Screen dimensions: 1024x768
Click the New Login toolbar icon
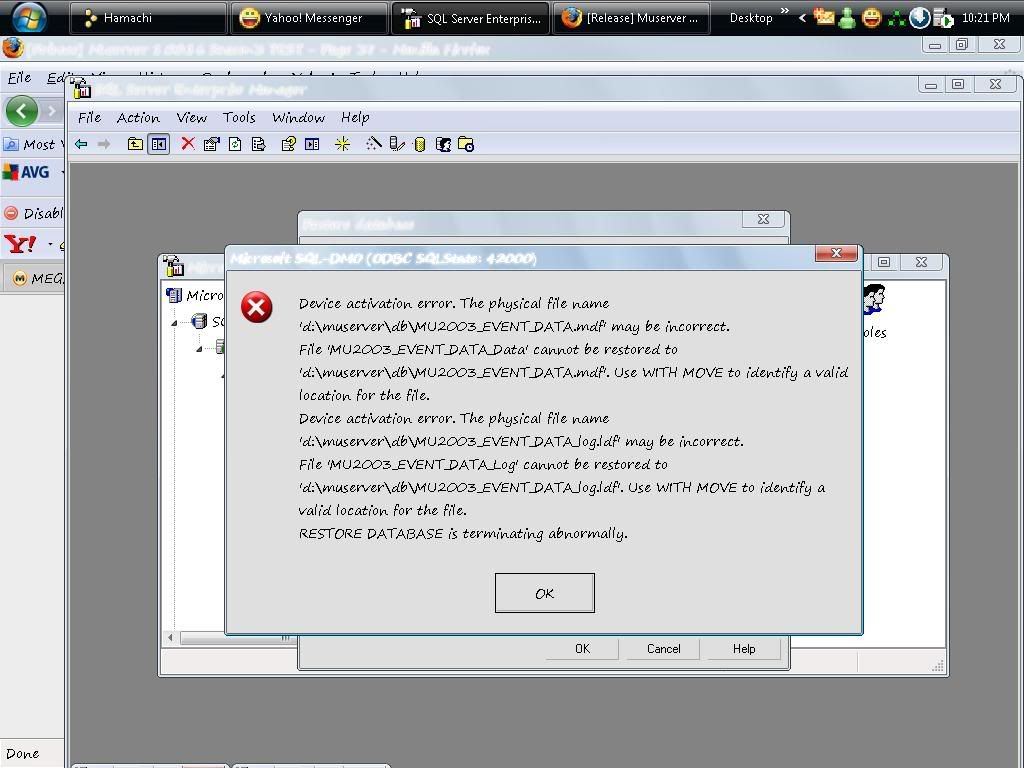coord(443,144)
